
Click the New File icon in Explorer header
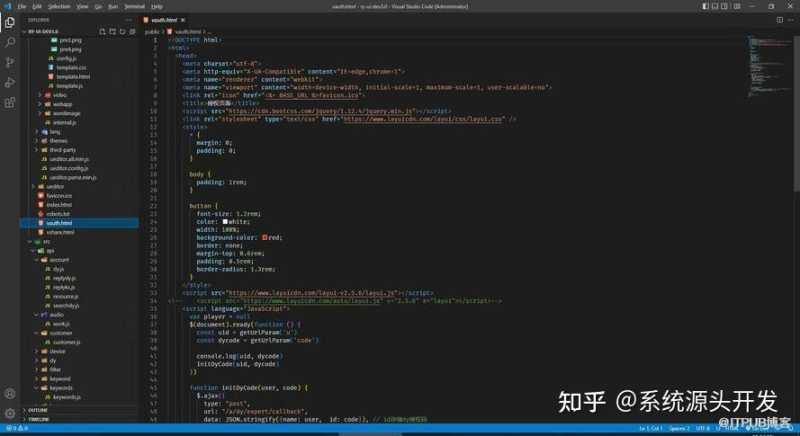click(x=102, y=32)
